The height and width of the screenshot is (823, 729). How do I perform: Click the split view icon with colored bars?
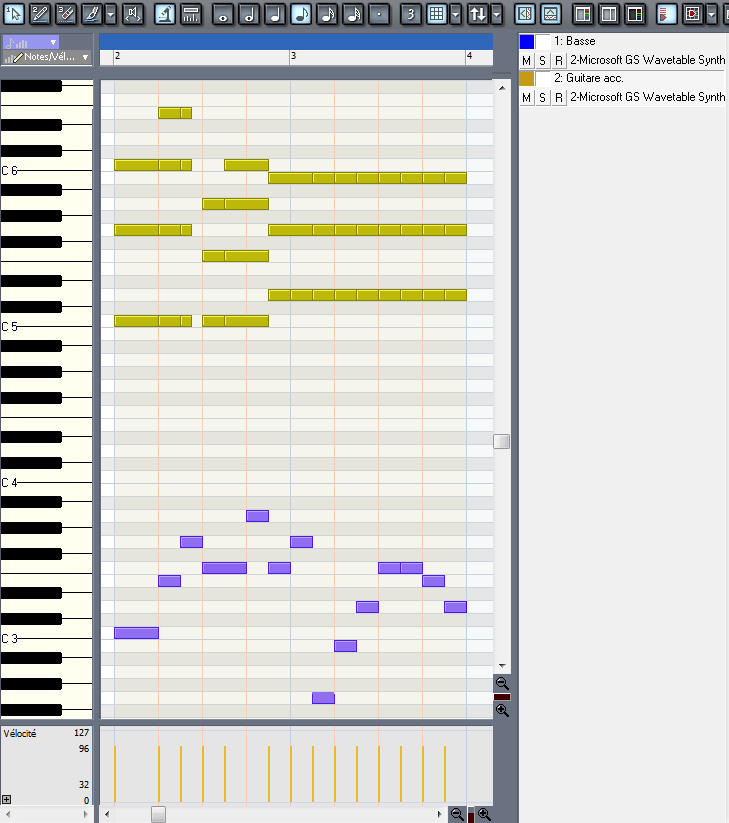tap(583, 14)
